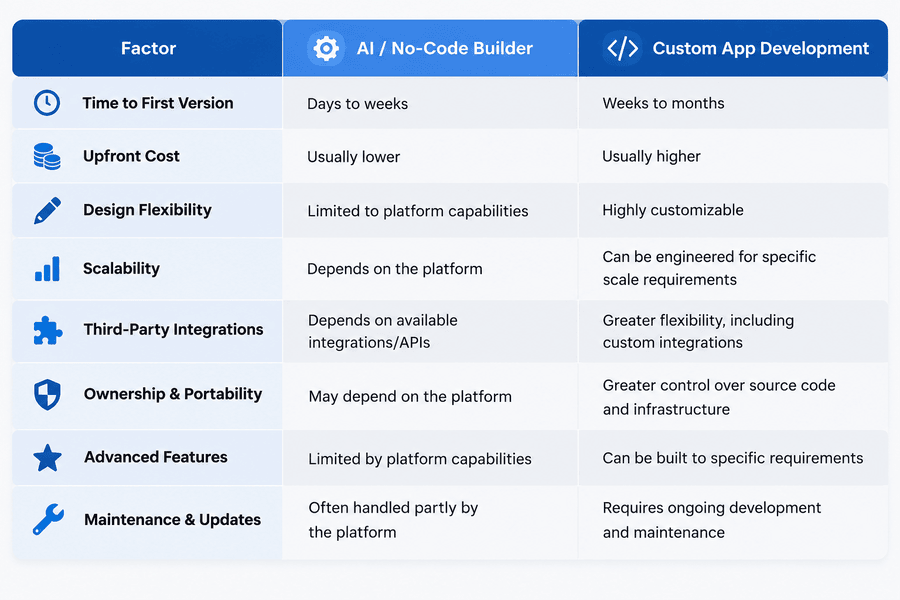Viewport: 900px width, 600px height.
Task: Click the coin stack icon for Upfront Cost
Action: 46,157
